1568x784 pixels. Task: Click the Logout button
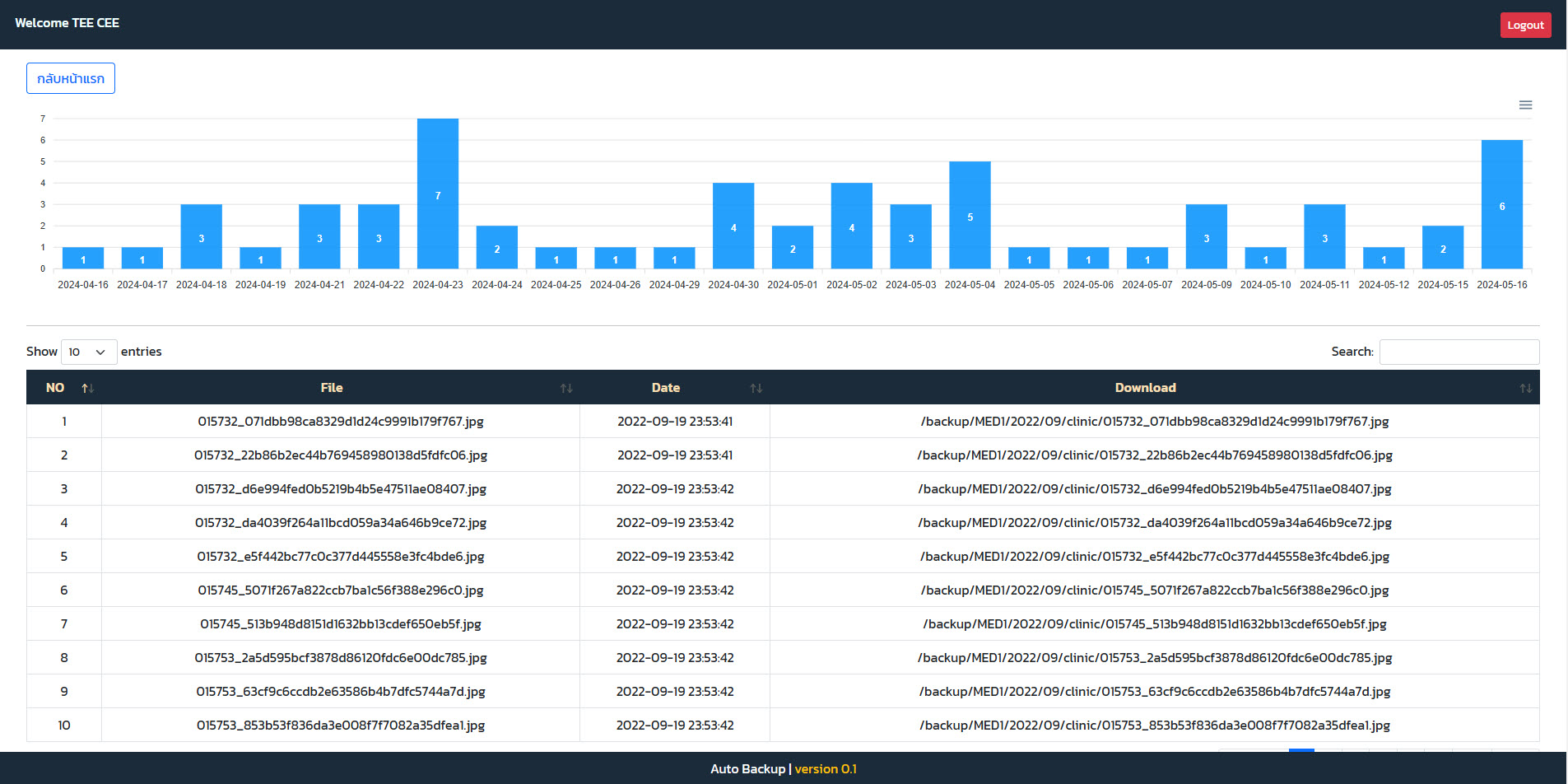click(x=1524, y=25)
